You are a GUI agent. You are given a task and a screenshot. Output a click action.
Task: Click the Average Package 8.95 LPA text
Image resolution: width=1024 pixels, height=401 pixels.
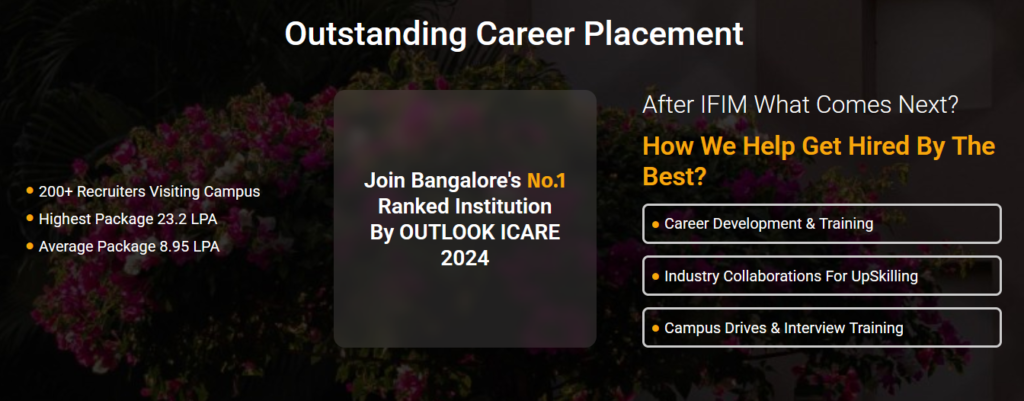(129, 247)
